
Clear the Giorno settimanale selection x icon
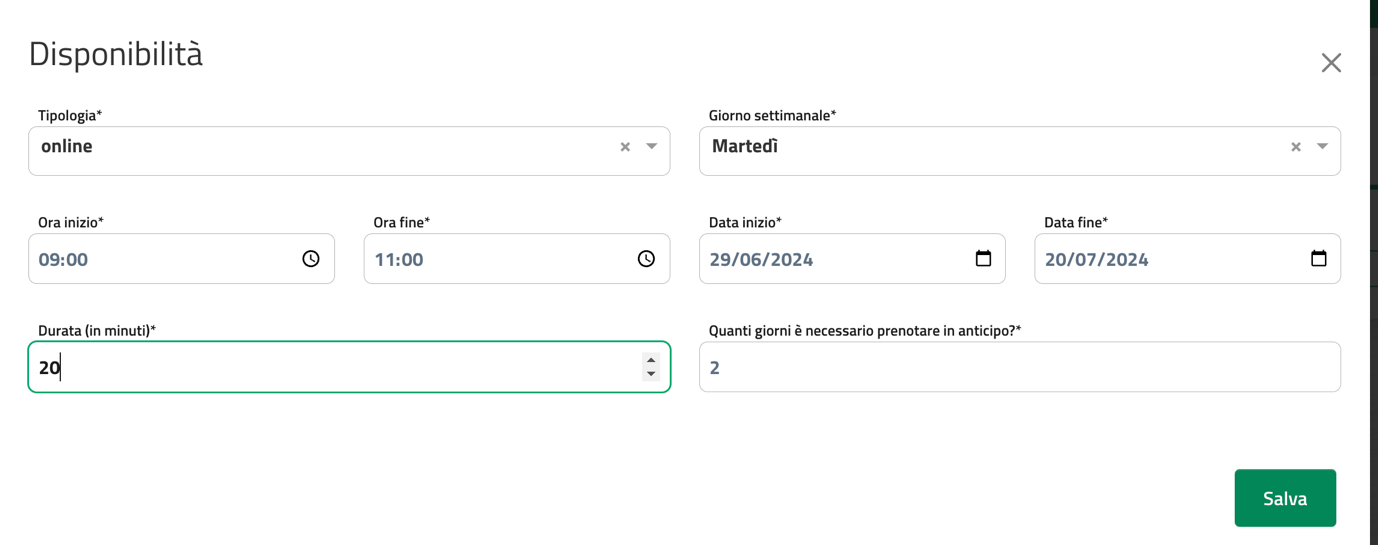tap(1295, 147)
